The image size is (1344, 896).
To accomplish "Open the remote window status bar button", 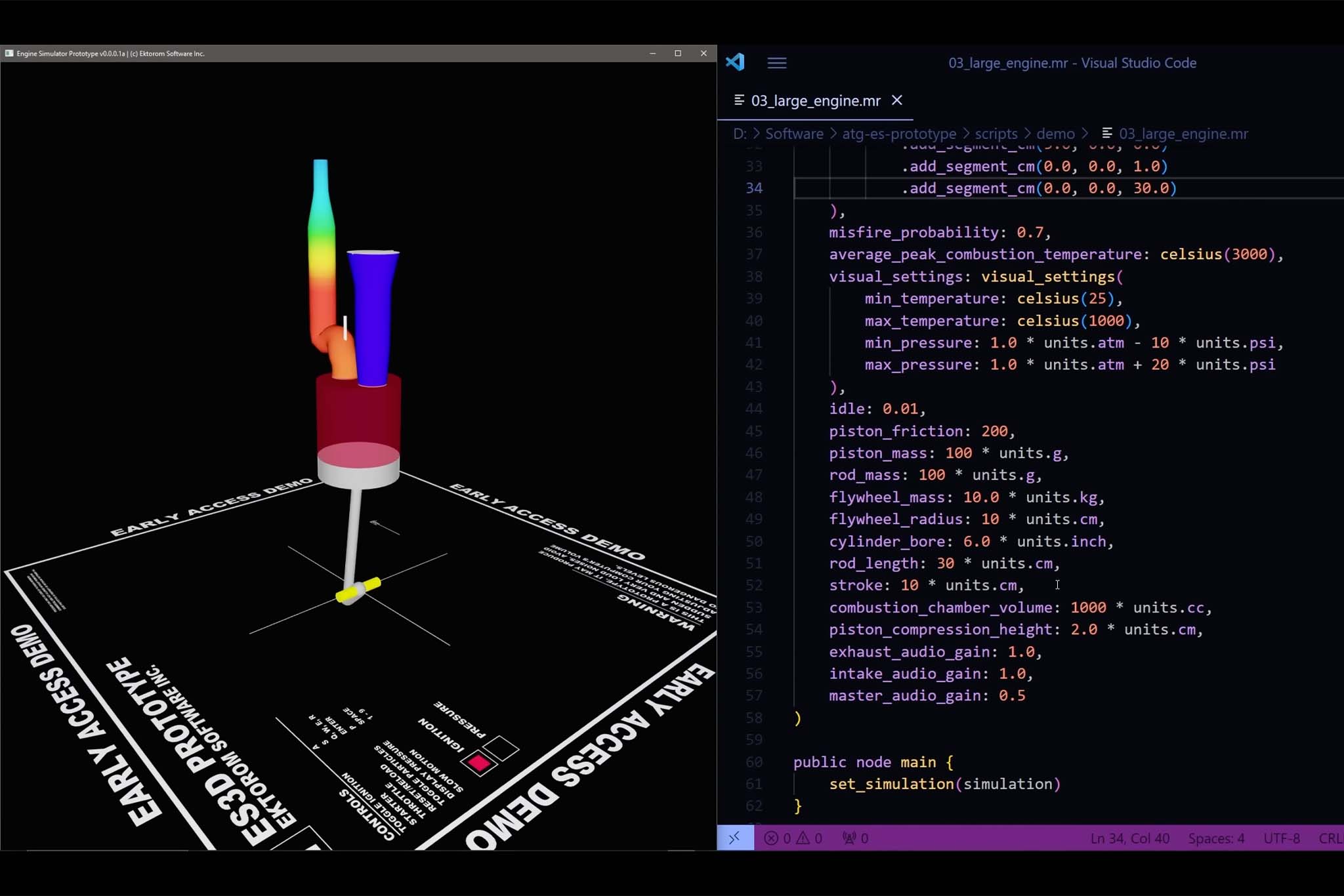I will 735,838.
